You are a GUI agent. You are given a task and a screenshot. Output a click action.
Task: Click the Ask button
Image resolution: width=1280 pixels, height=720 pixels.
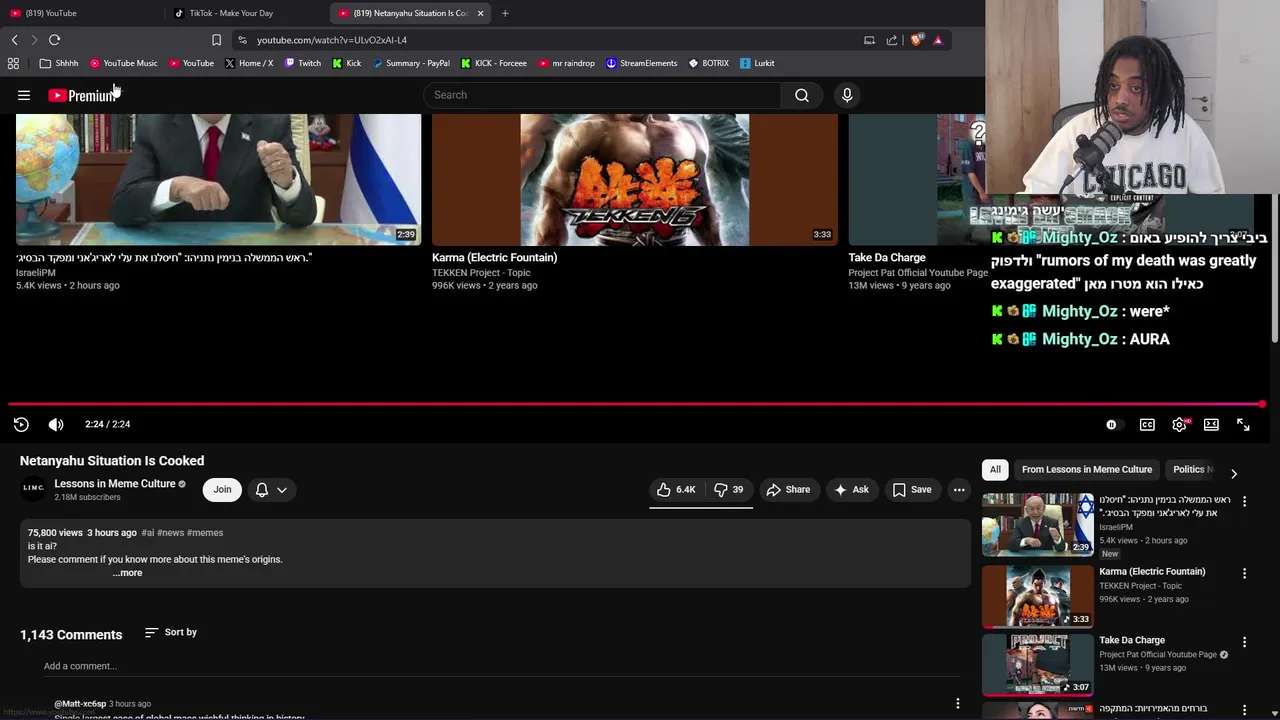pos(851,490)
